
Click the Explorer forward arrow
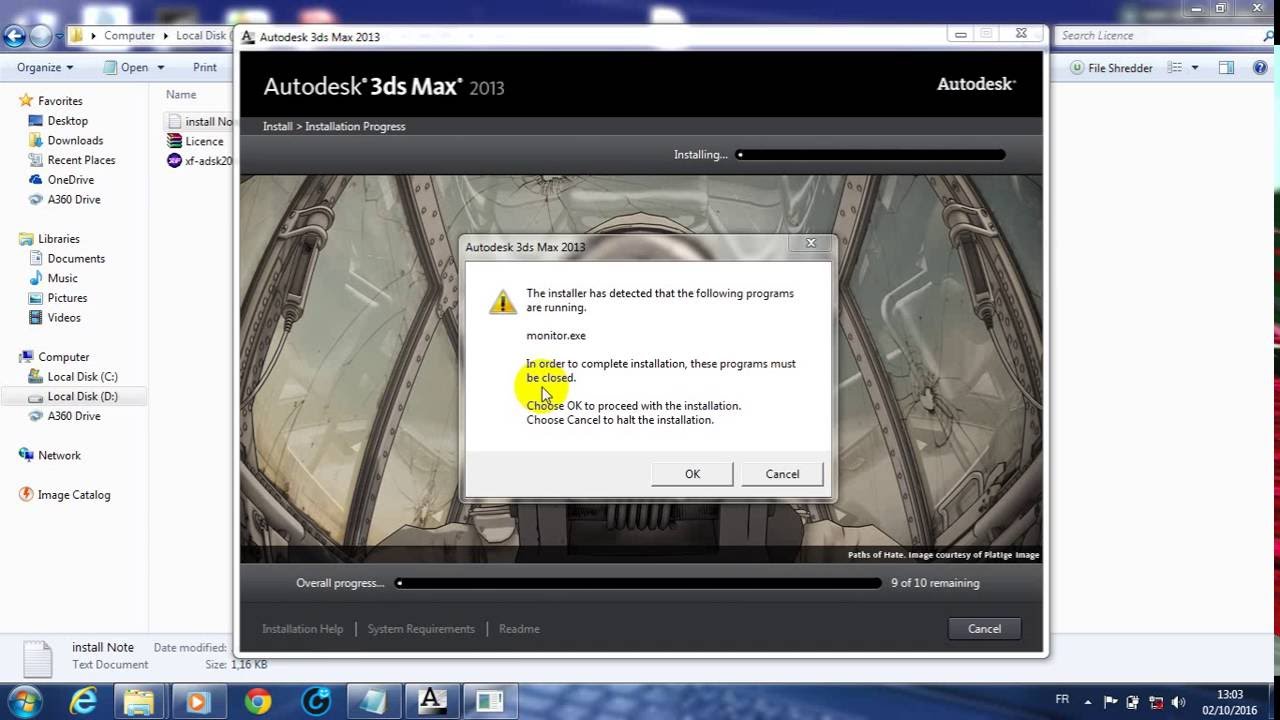(40, 36)
